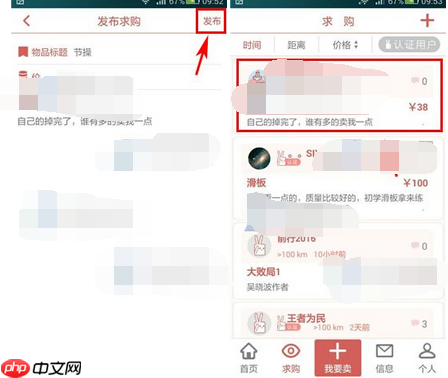The image size is (448, 378).
Task: Add a new listing with the plus icon
Action: (427, 21)
